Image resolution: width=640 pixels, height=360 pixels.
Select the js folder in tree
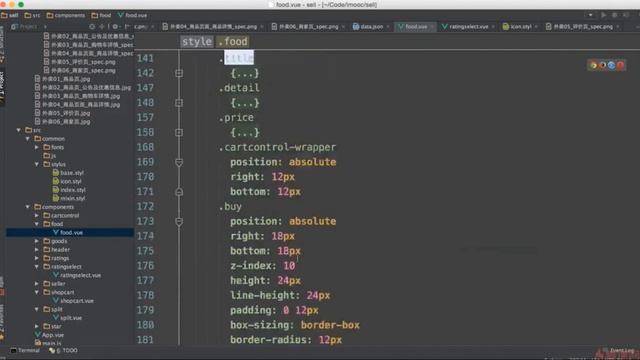click(x=50, y=156)
